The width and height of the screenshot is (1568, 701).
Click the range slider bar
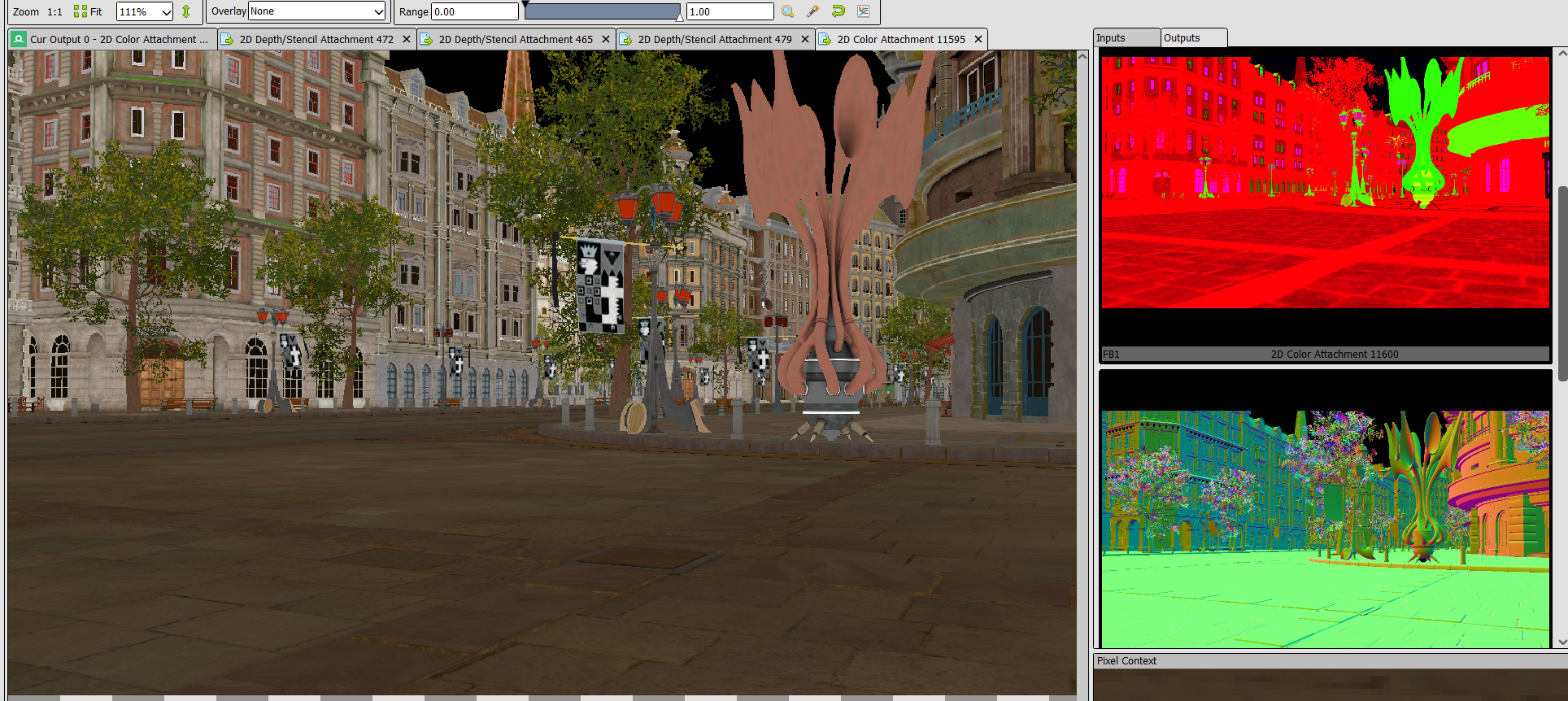602,11
